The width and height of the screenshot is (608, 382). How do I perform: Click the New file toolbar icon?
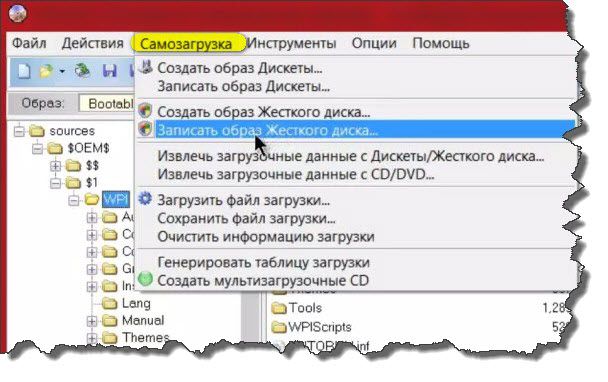pos(24,71)
